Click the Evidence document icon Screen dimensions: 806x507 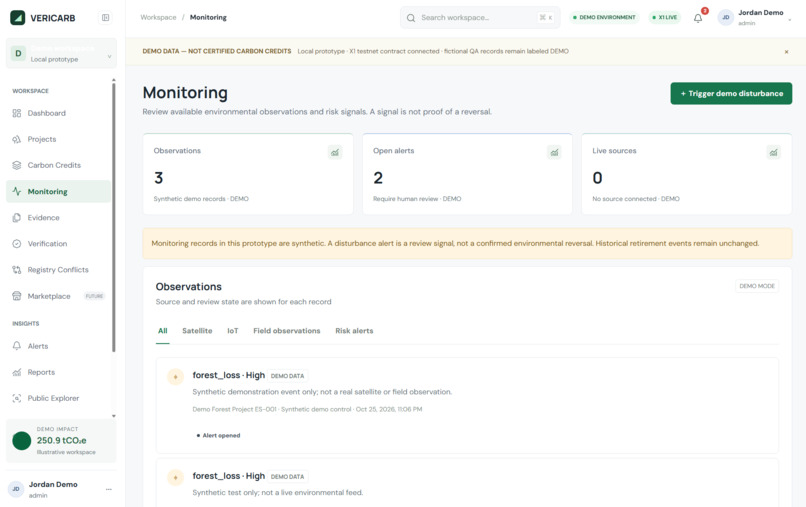(x=17, y=218)
